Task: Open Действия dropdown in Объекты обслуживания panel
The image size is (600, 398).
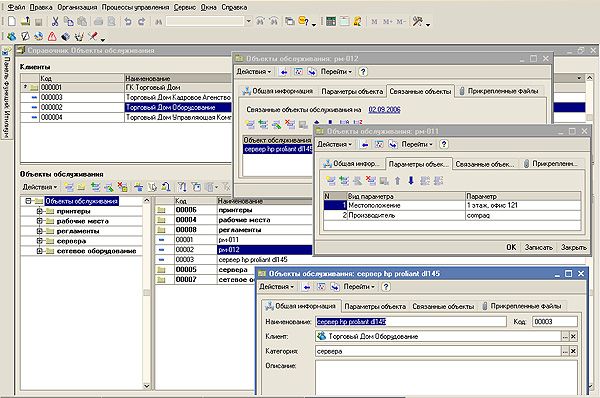Action: click(x=40, y=187)
